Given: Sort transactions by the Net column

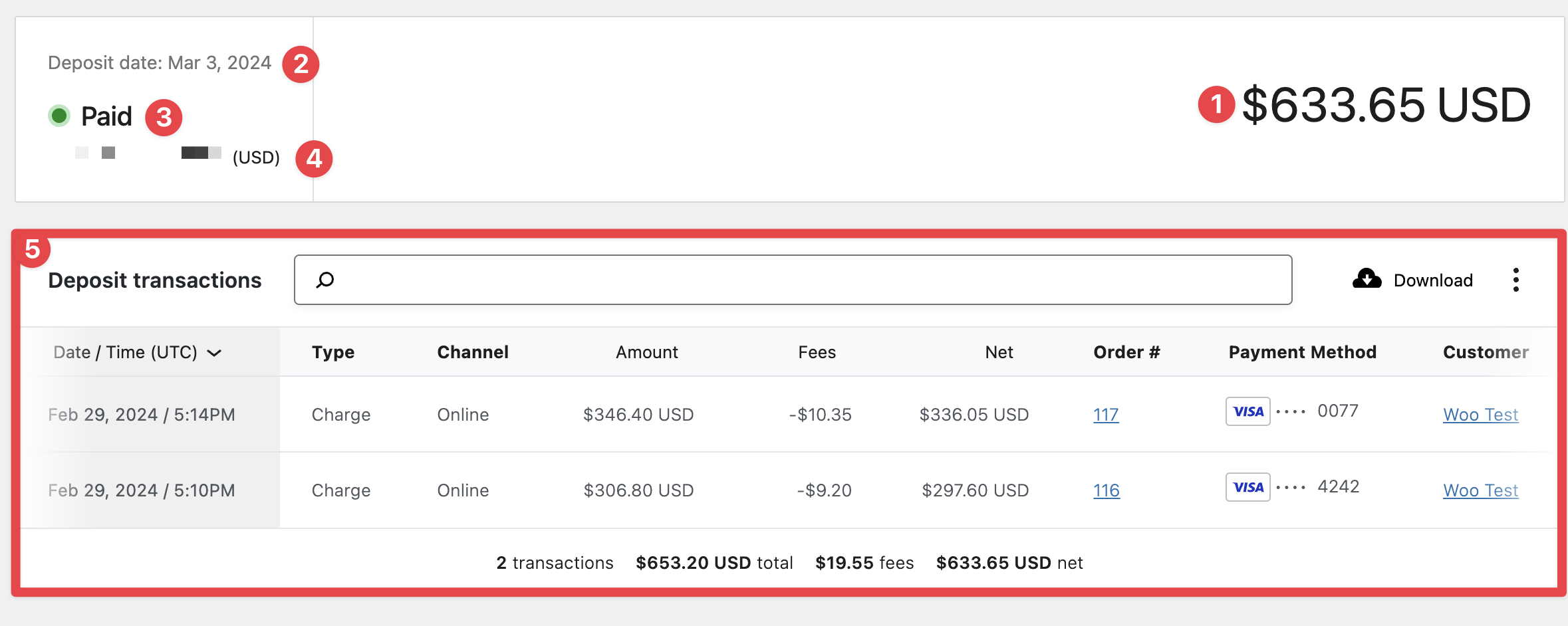Looking at the screenshot, I should tap(999, 352).
